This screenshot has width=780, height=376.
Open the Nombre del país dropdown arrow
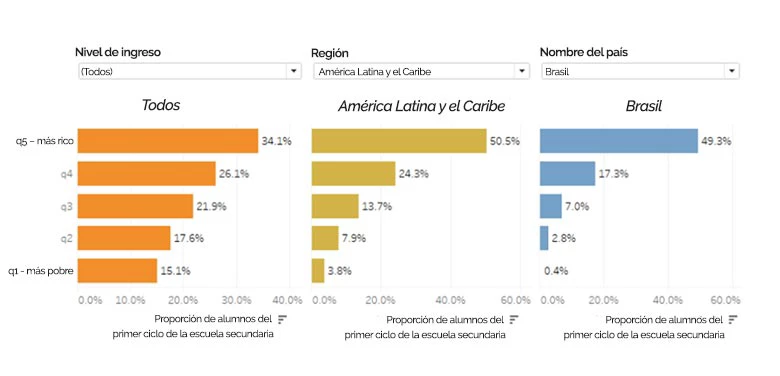[x=732, y=71]
